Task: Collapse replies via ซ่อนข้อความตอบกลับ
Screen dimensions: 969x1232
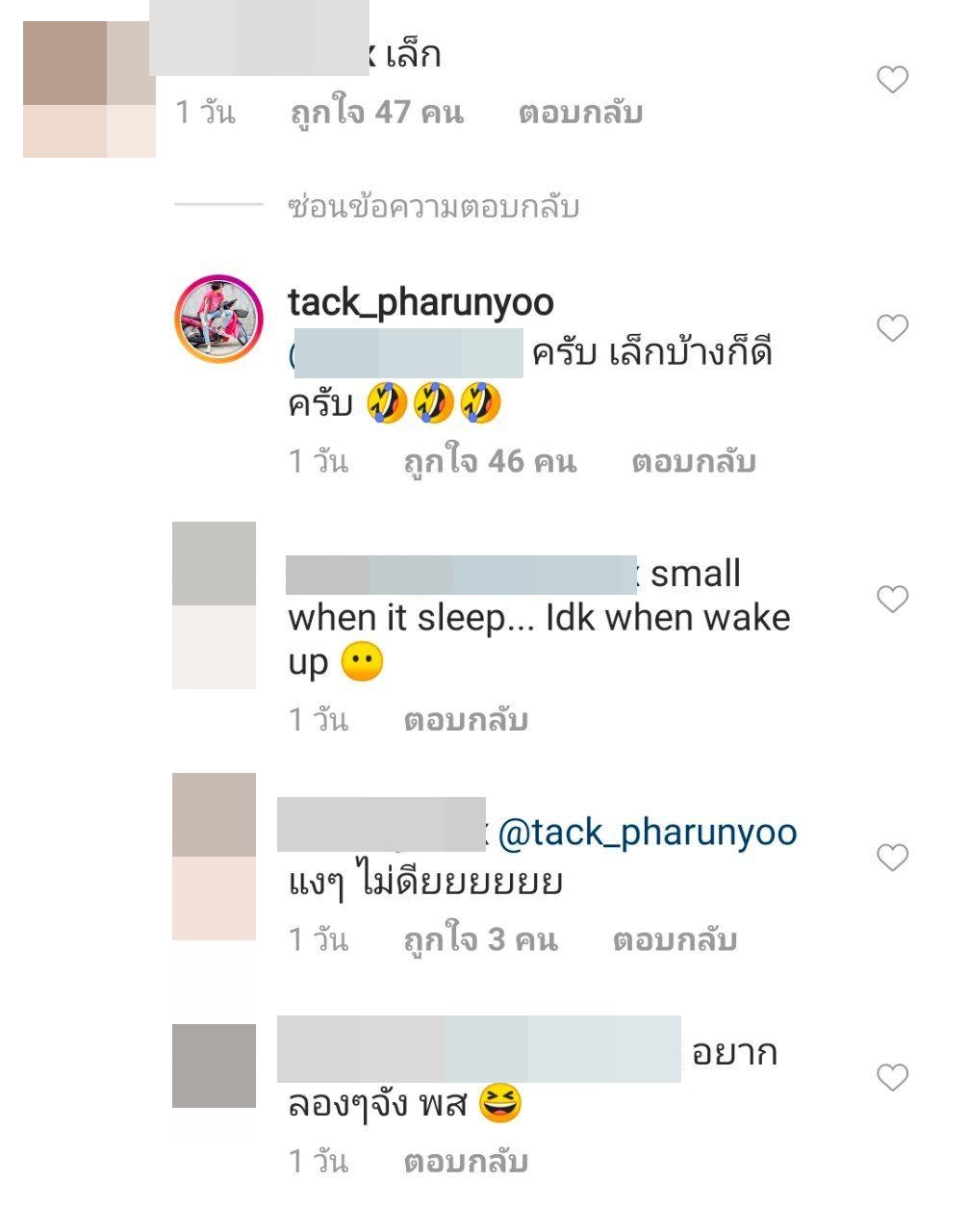Action: coord(433,207)
